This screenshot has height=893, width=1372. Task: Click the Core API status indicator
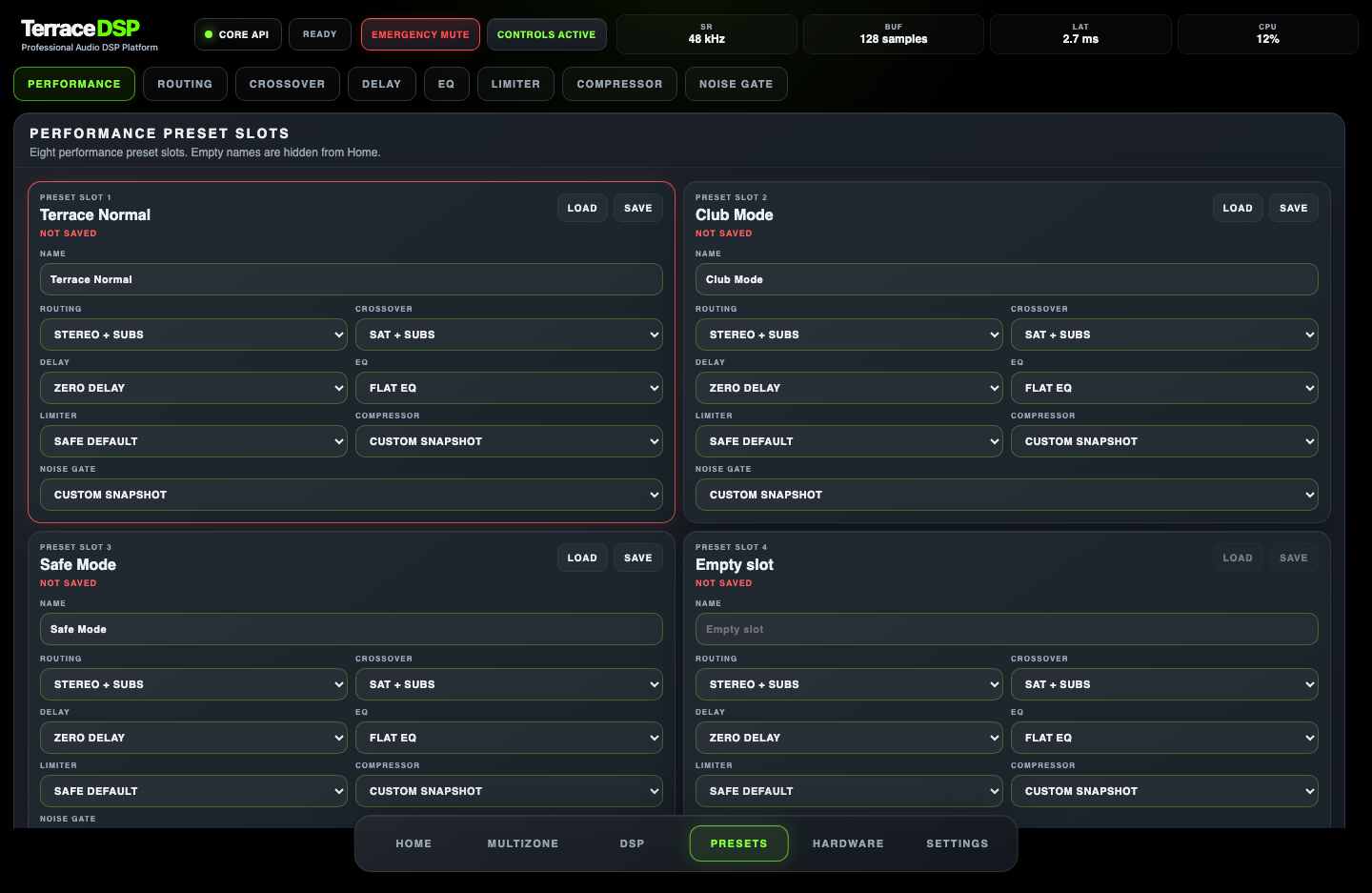(237, 34)
